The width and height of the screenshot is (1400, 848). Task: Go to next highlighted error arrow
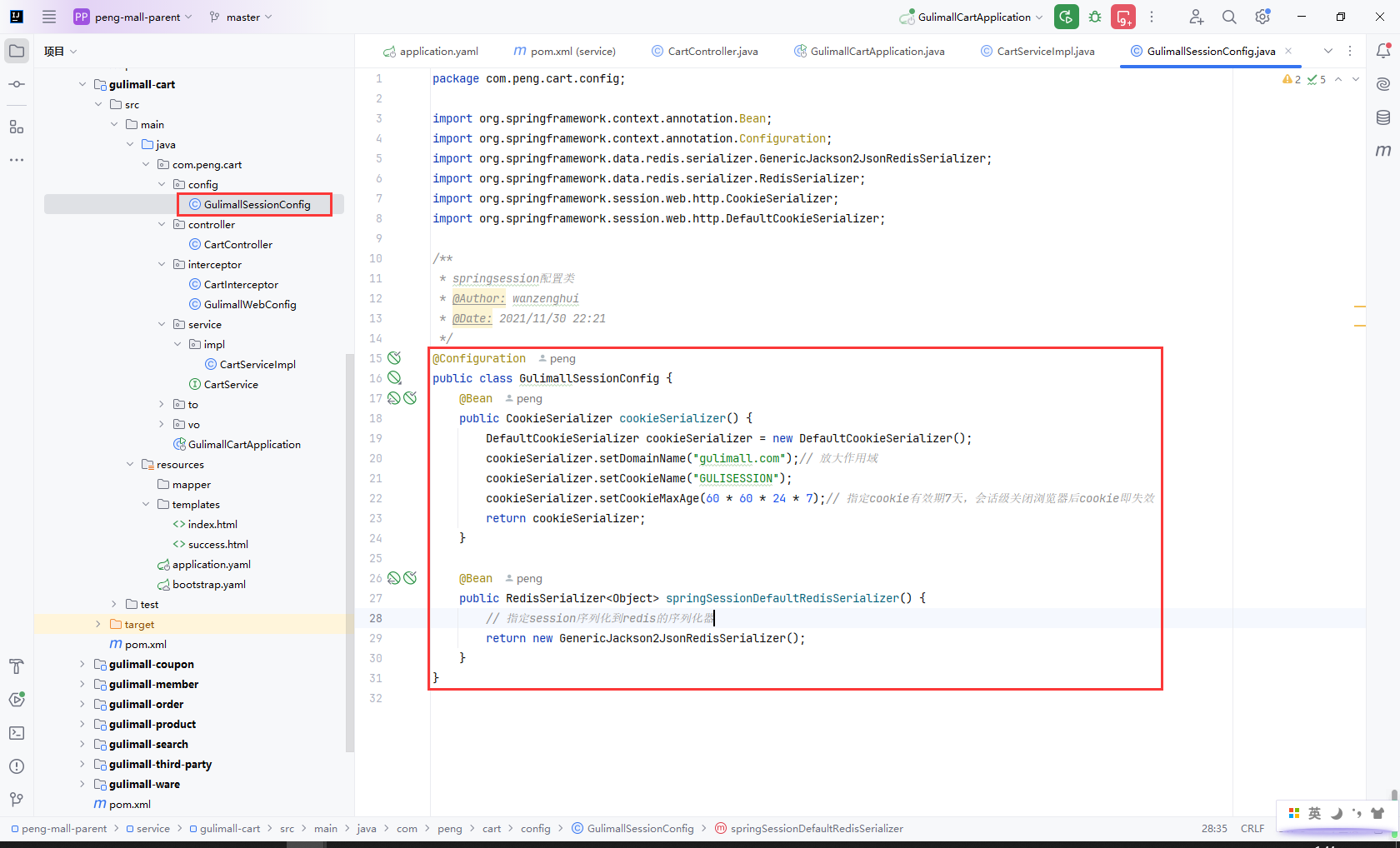1356,79
